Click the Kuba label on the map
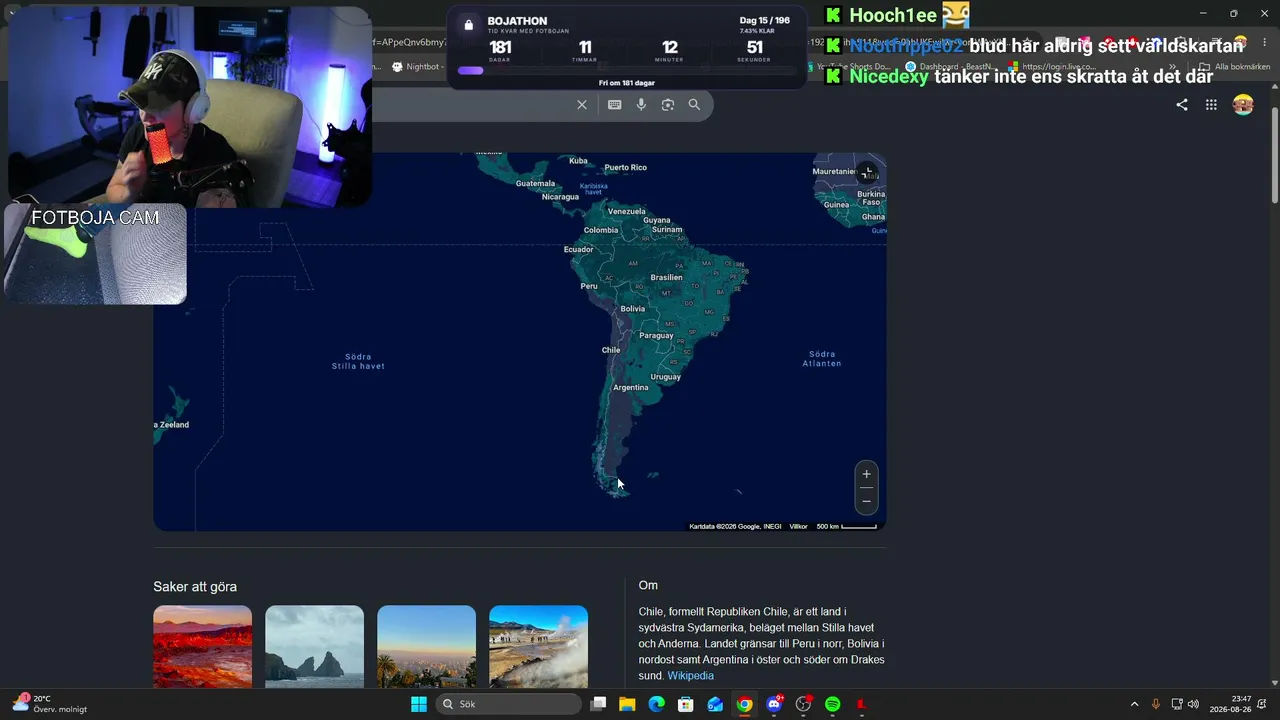The image size is (1280, 720). 578,160
